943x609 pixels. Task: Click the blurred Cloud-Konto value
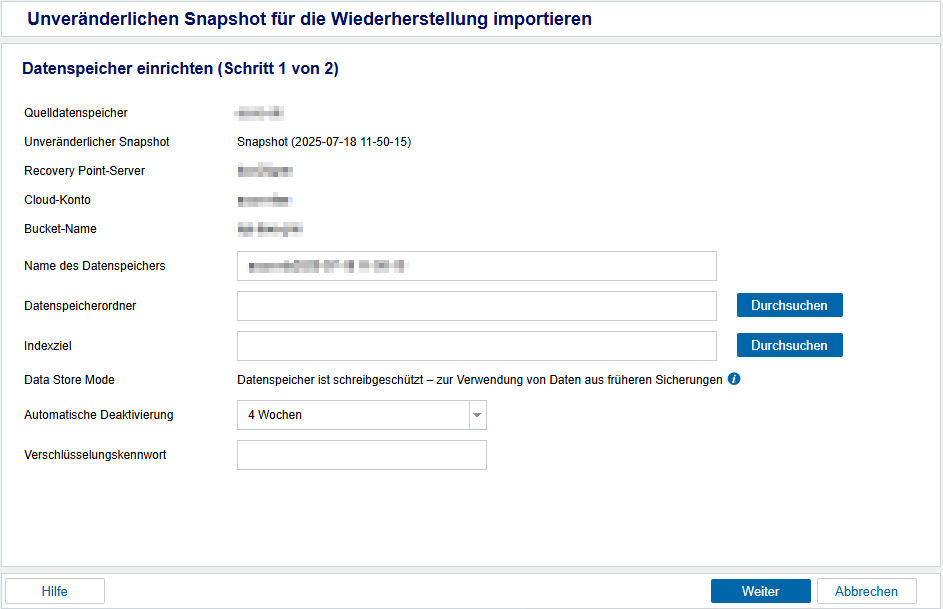coord(265,200)
